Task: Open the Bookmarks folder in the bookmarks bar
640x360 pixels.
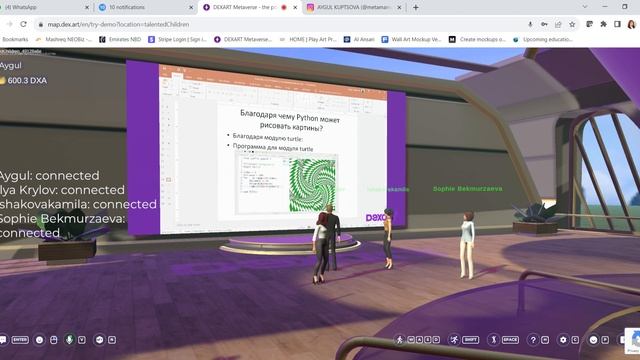Action: tap(15, 39)
